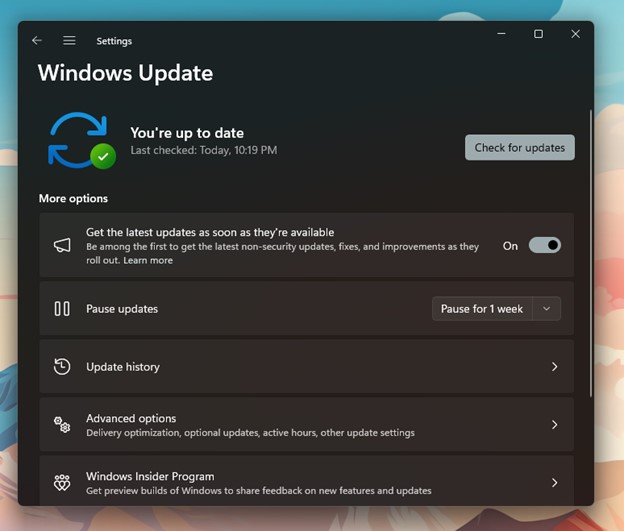The height and width of the screenshot is (531, 624).
Task: Open Windows Insider Program chevron
Action: [x=555, y=483]
